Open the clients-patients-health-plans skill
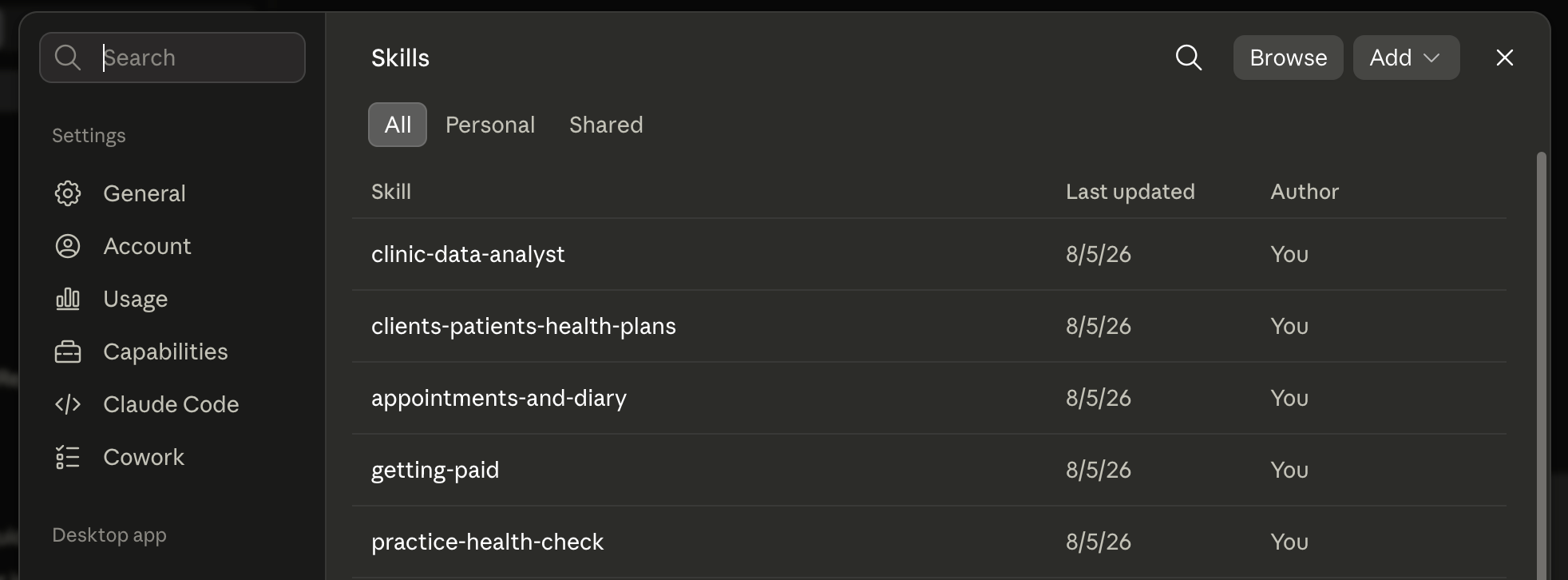The height and width of the screenshot is (580, 1568). tap(929, 326)
